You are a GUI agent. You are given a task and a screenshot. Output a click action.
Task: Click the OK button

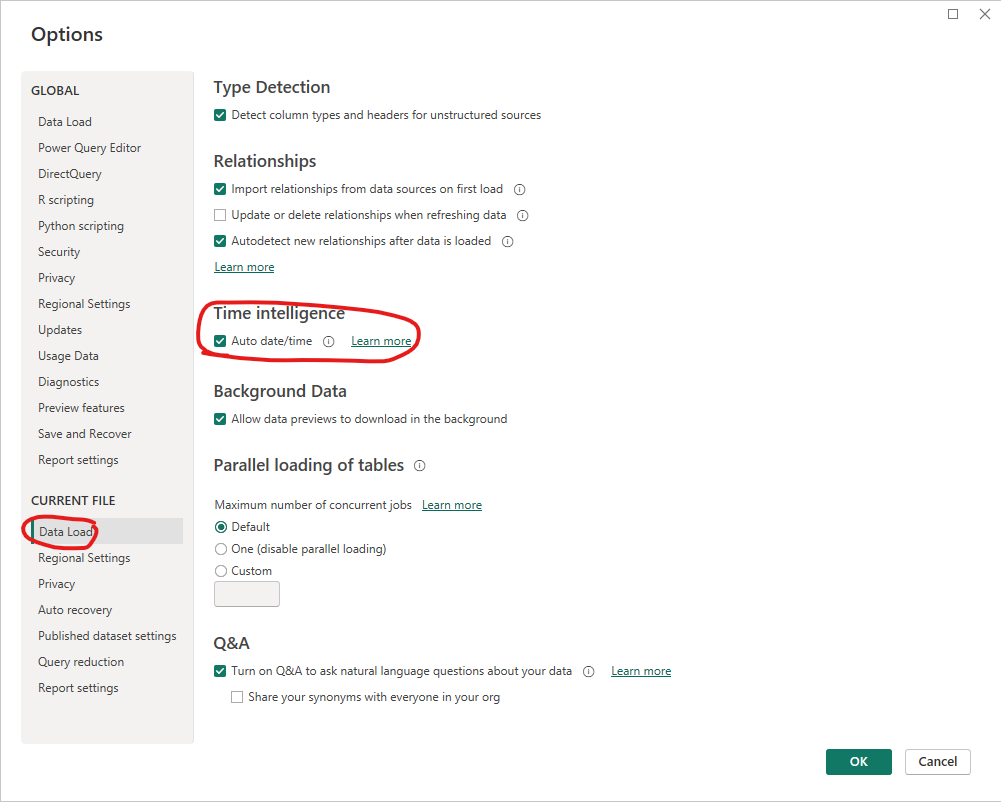tap(859, 762)
